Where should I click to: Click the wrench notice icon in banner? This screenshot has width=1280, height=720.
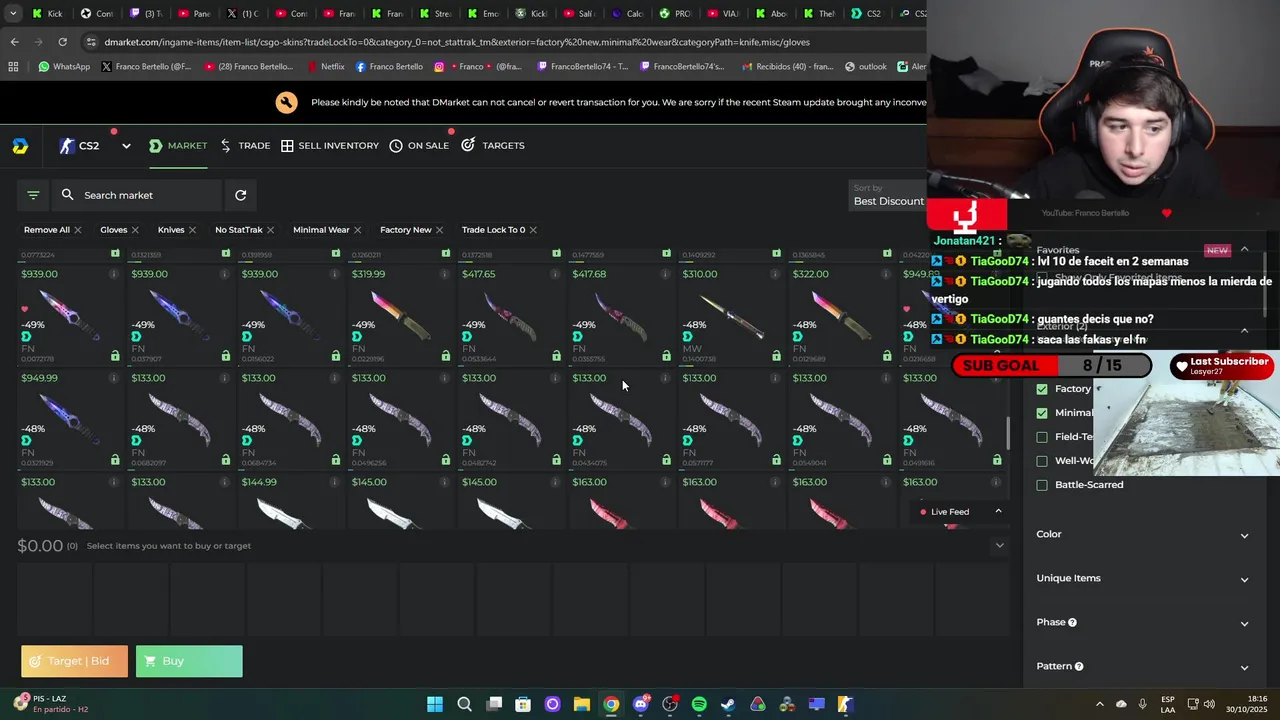(x=287, y=102)
